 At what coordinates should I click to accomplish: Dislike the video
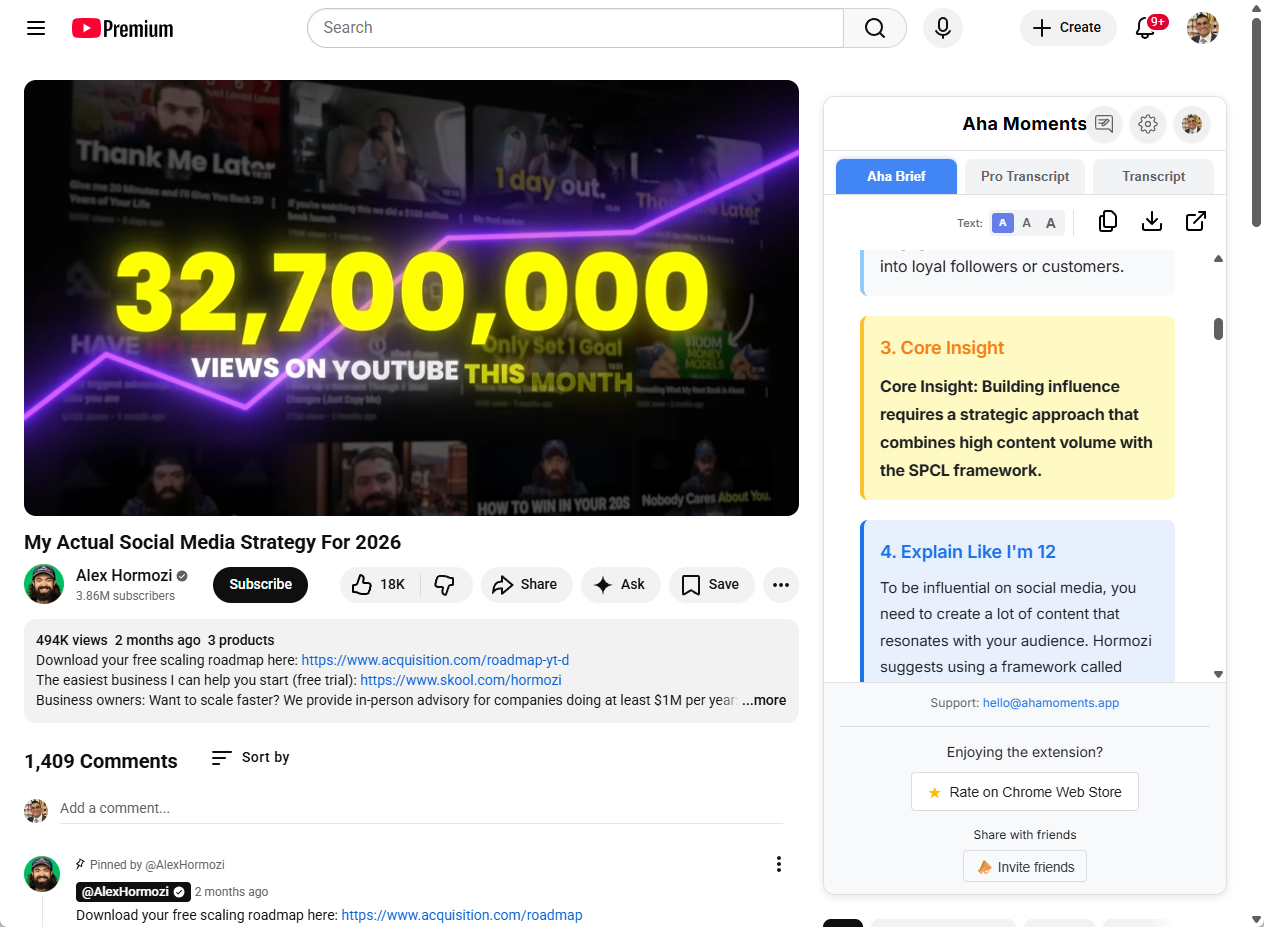445,585
